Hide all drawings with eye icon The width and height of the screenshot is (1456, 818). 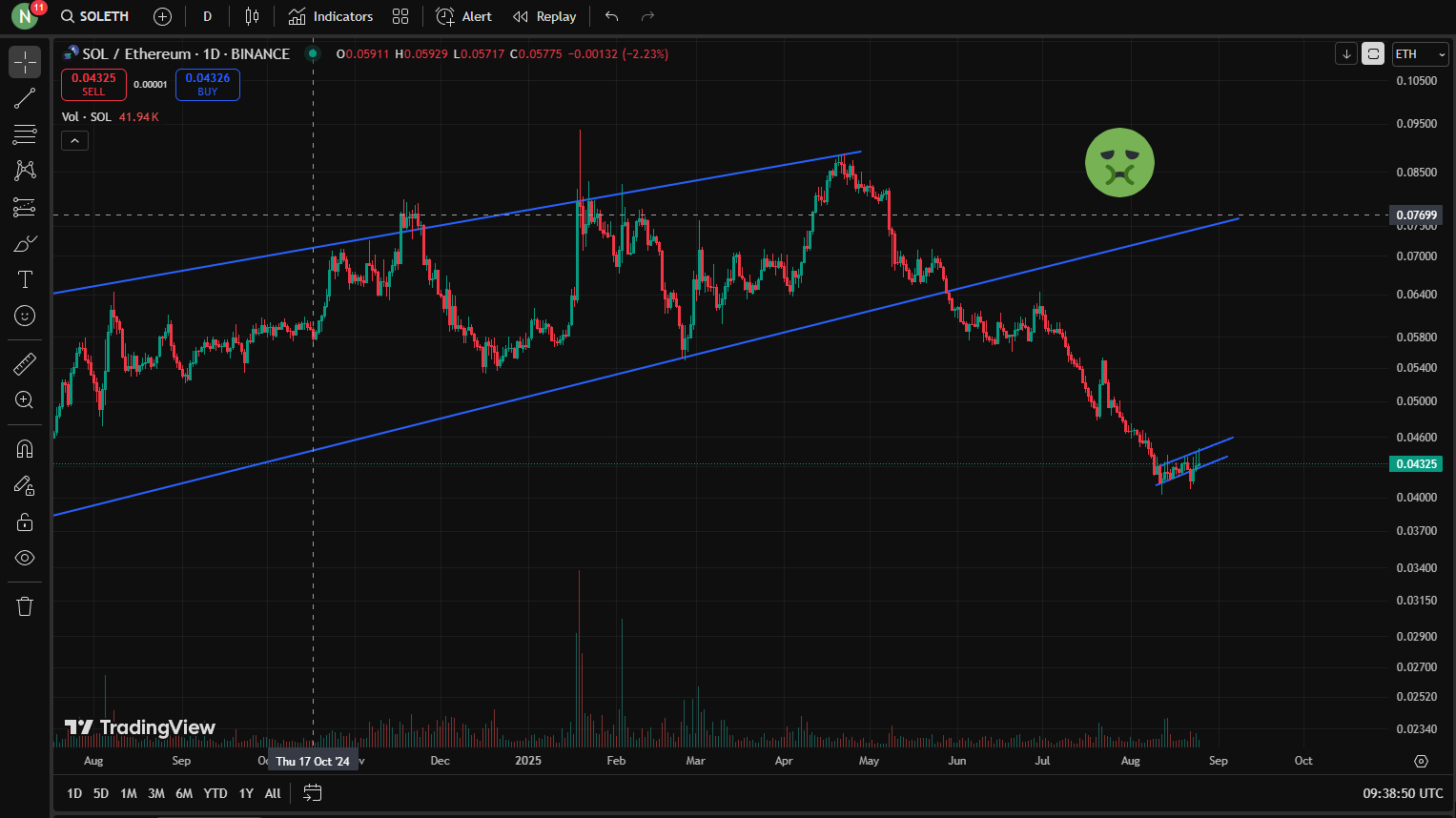[x=25, y=558]
